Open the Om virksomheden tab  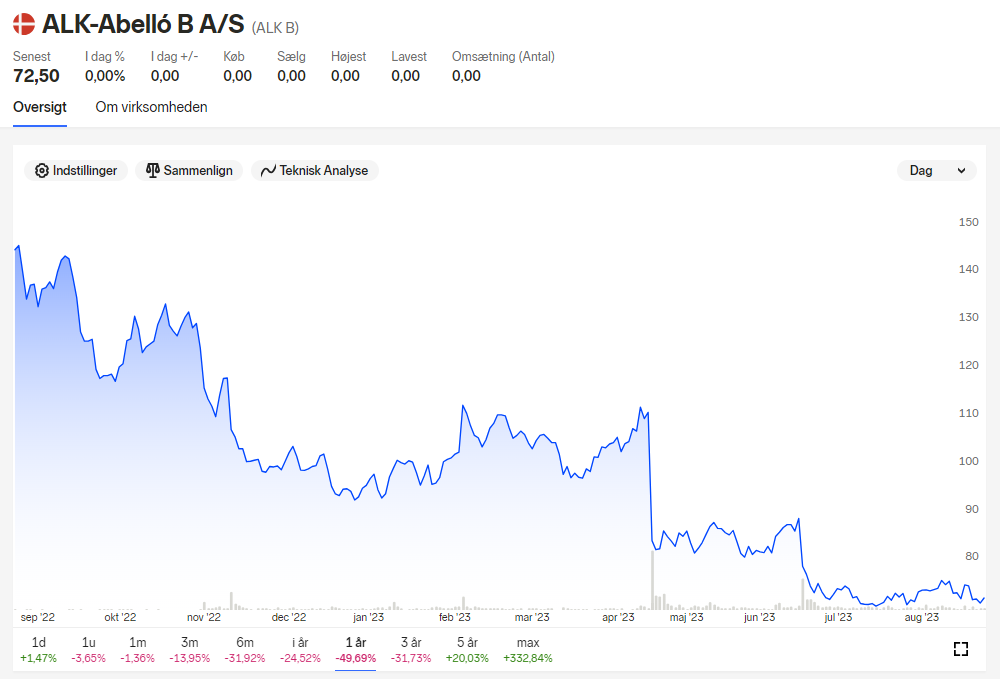151,107
